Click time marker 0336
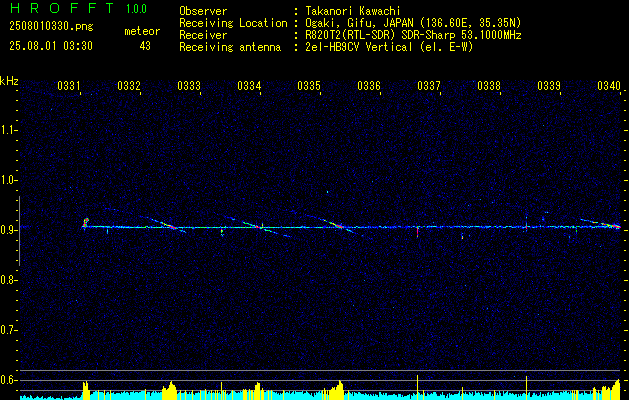The width and height of the screenshot is (629, 400). (x=369, y=86)
